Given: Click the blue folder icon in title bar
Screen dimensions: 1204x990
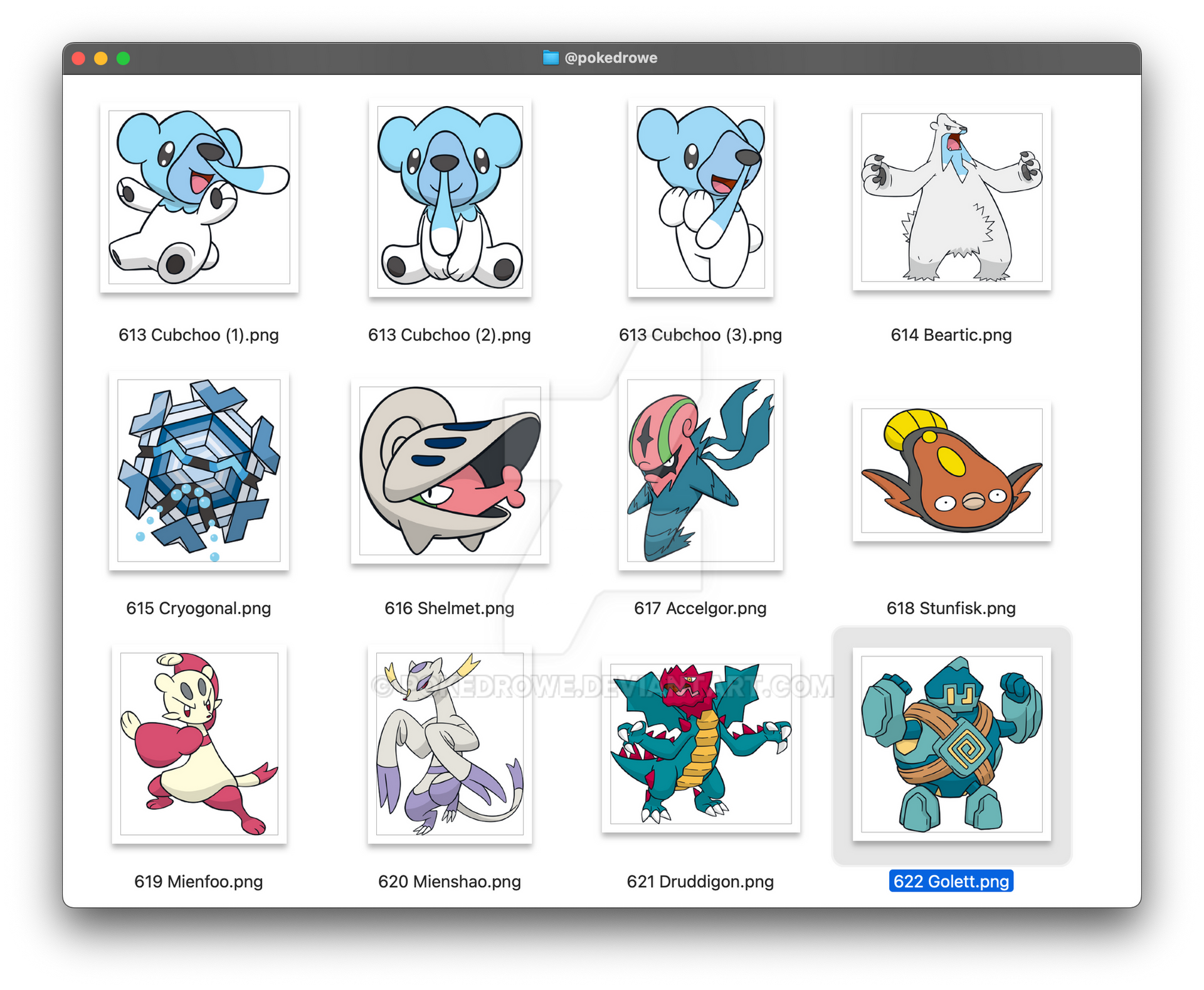Looking at the screenshot, I should click(551, 58).
